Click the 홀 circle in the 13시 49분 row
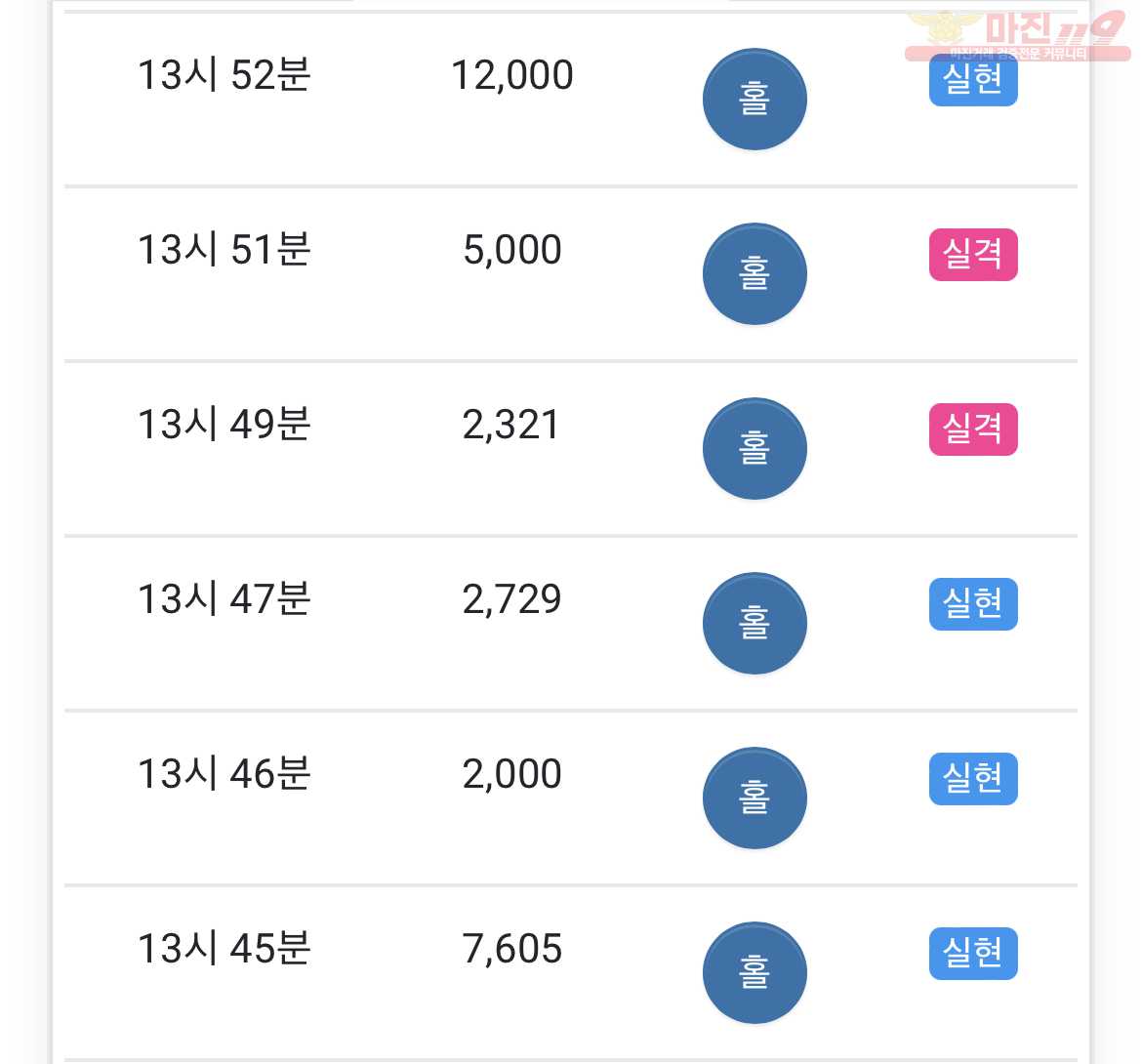 pos(755,449)
